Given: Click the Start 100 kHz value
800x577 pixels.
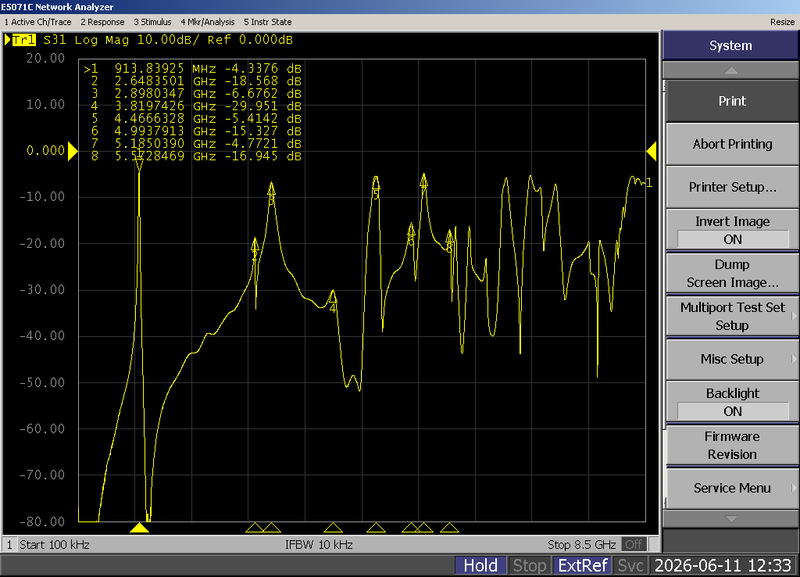Looking at the screenshot, I should [54, 544].
